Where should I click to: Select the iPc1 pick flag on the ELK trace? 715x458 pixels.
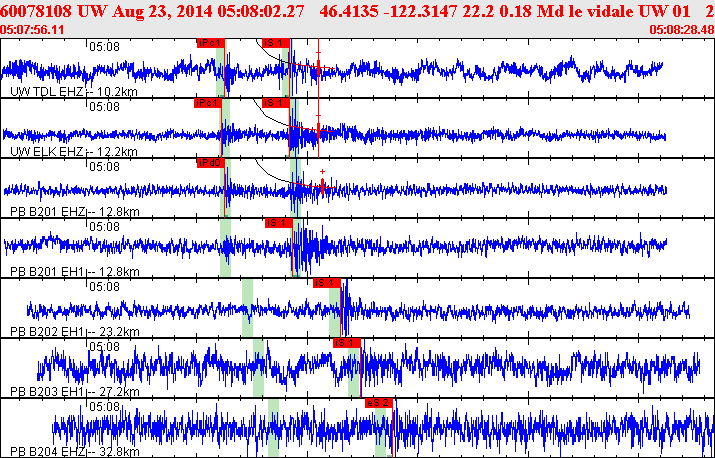207,103
